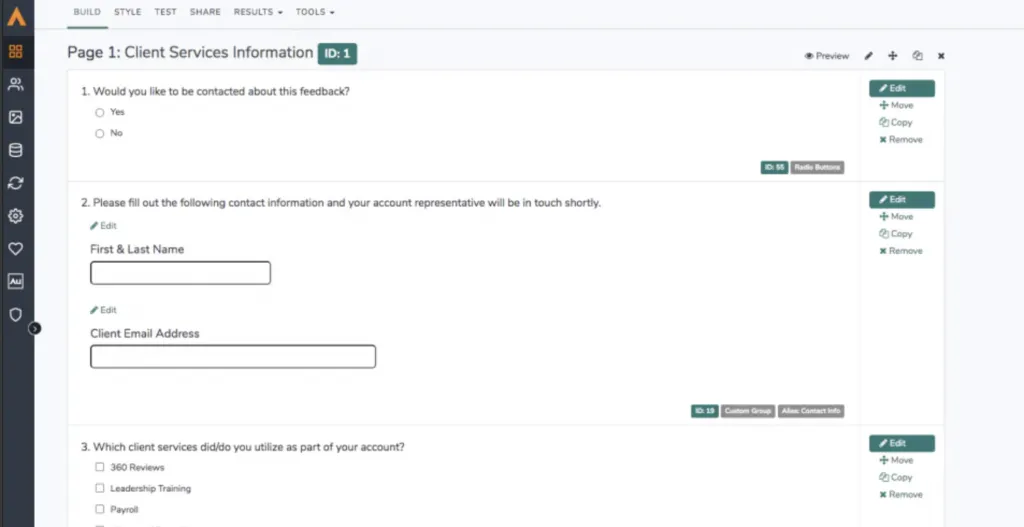Image resolution: width=1024 pixels, height=527 pixels.
Task: Switch to the Share tab
Action: point(205,12)
